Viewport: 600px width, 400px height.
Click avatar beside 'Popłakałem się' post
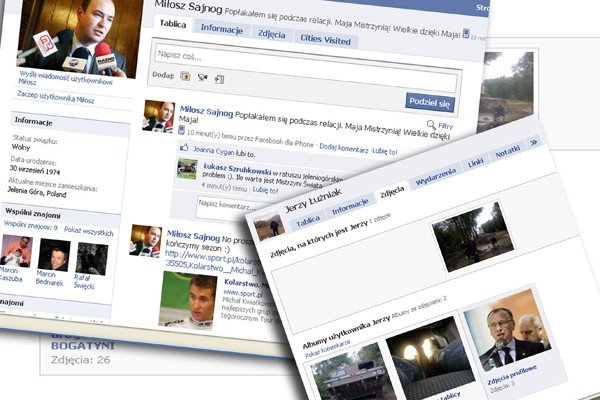coord(159,116)
